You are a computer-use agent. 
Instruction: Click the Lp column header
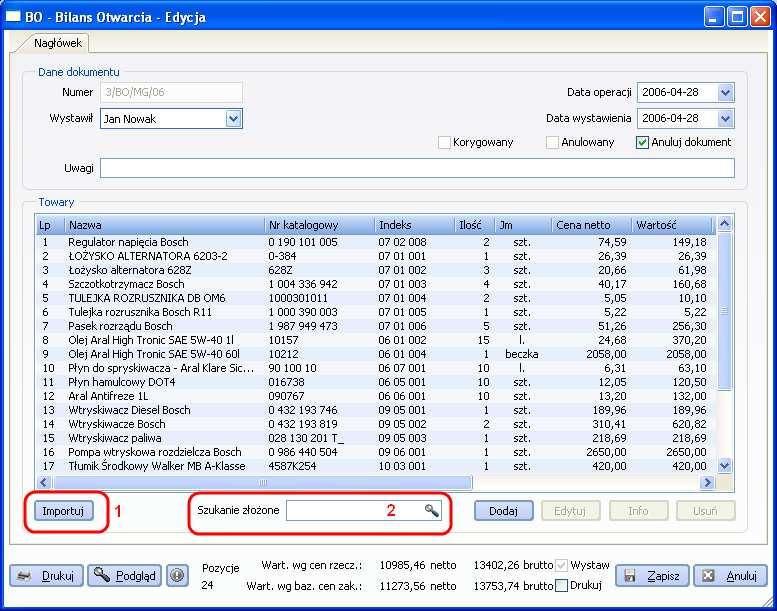(50, 225)
